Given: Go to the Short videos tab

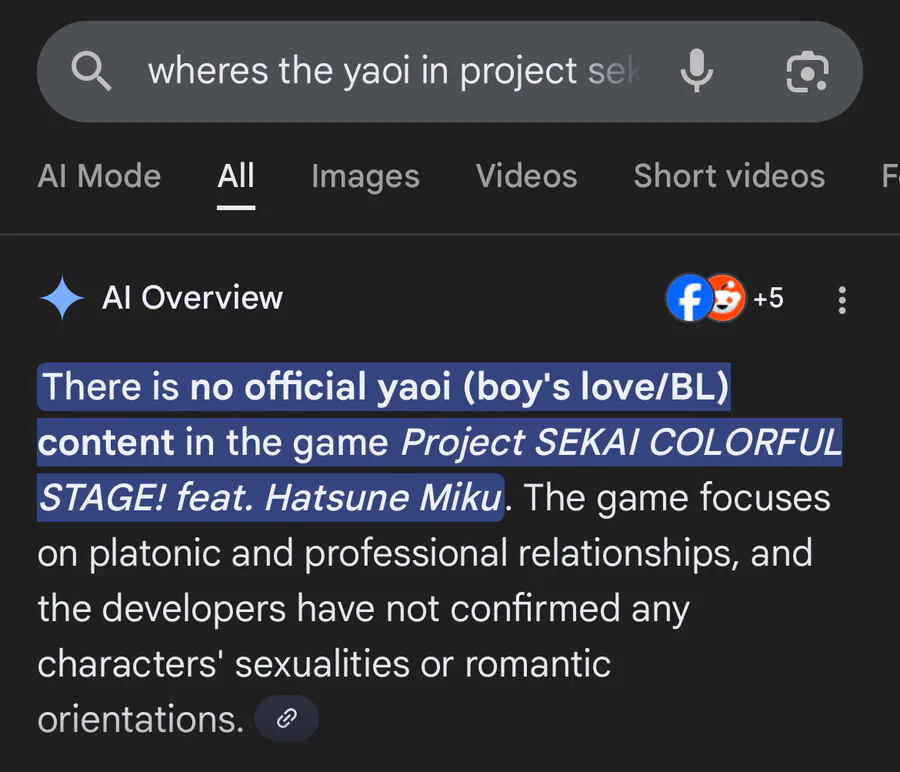Looking at the screenshot, I should [x=729, y=176].
